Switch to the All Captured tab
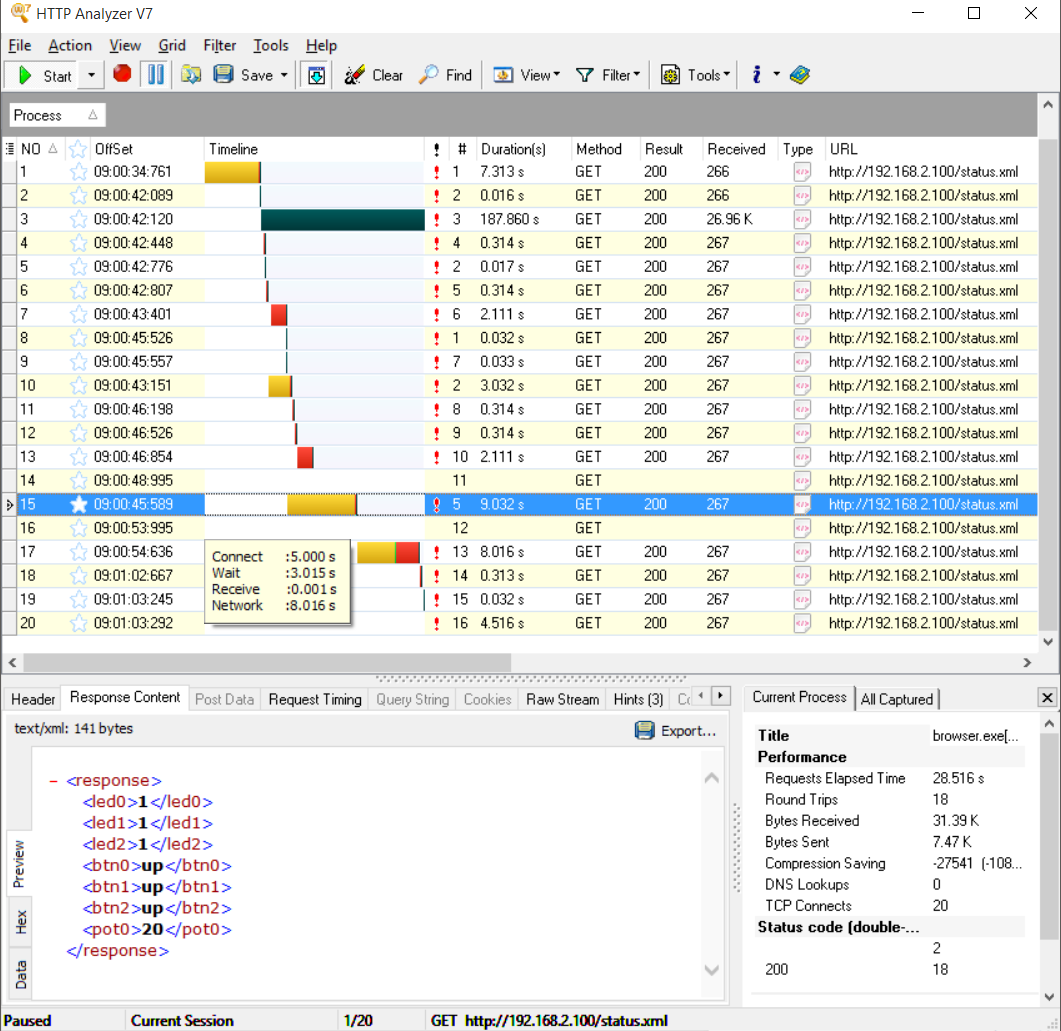This screenshot has height=1031, width=1061. pyautogui.click(x=897, y=699)
